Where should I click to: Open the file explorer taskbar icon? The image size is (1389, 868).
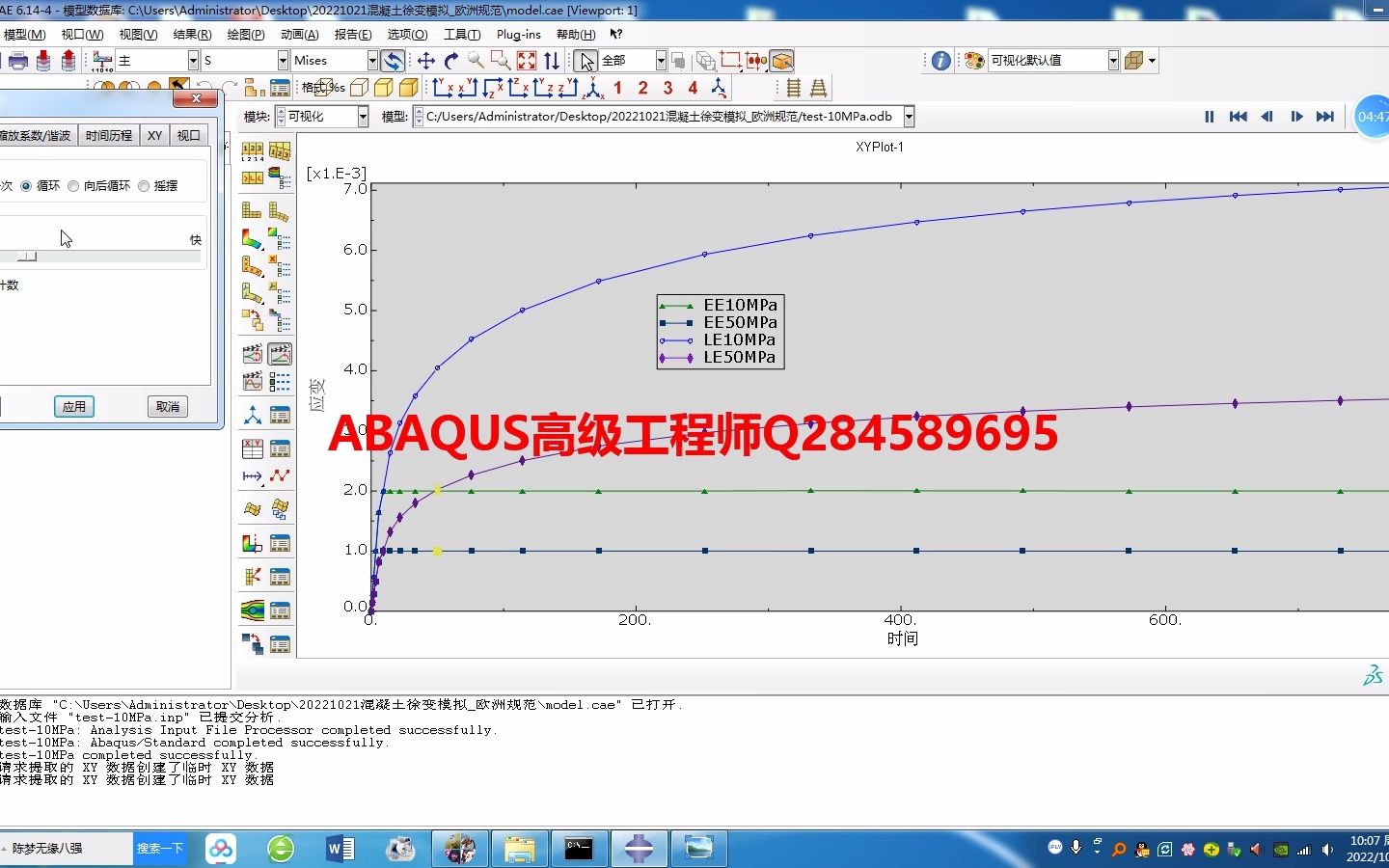click(520, 849)
